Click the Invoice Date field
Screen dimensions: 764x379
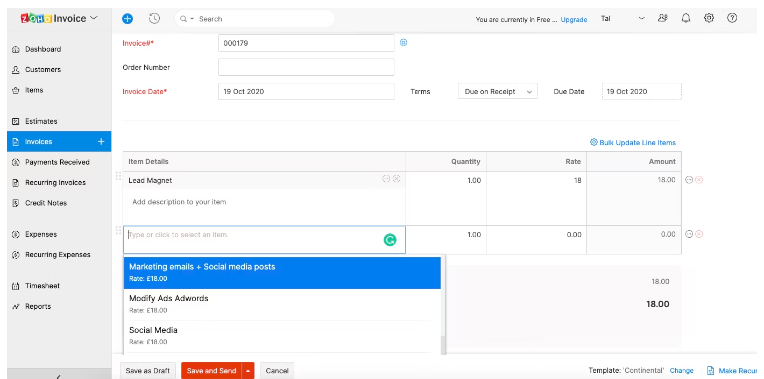[306, 92]
